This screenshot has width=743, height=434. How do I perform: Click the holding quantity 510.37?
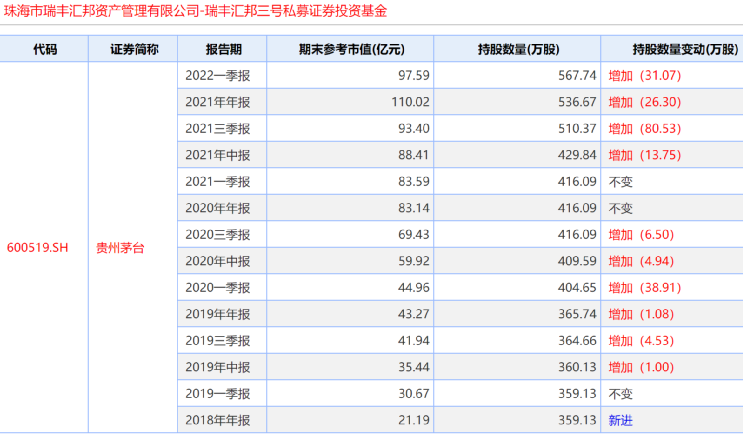tap(577, 128)
